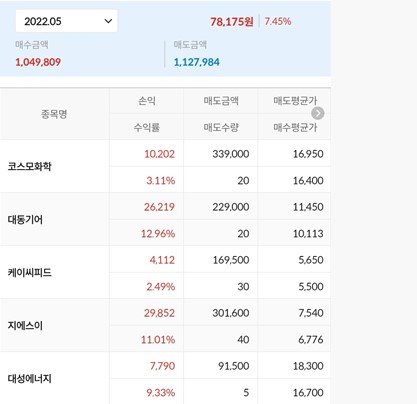Click 대성에너지 average sell price 18,300

(x=308, y=366)
